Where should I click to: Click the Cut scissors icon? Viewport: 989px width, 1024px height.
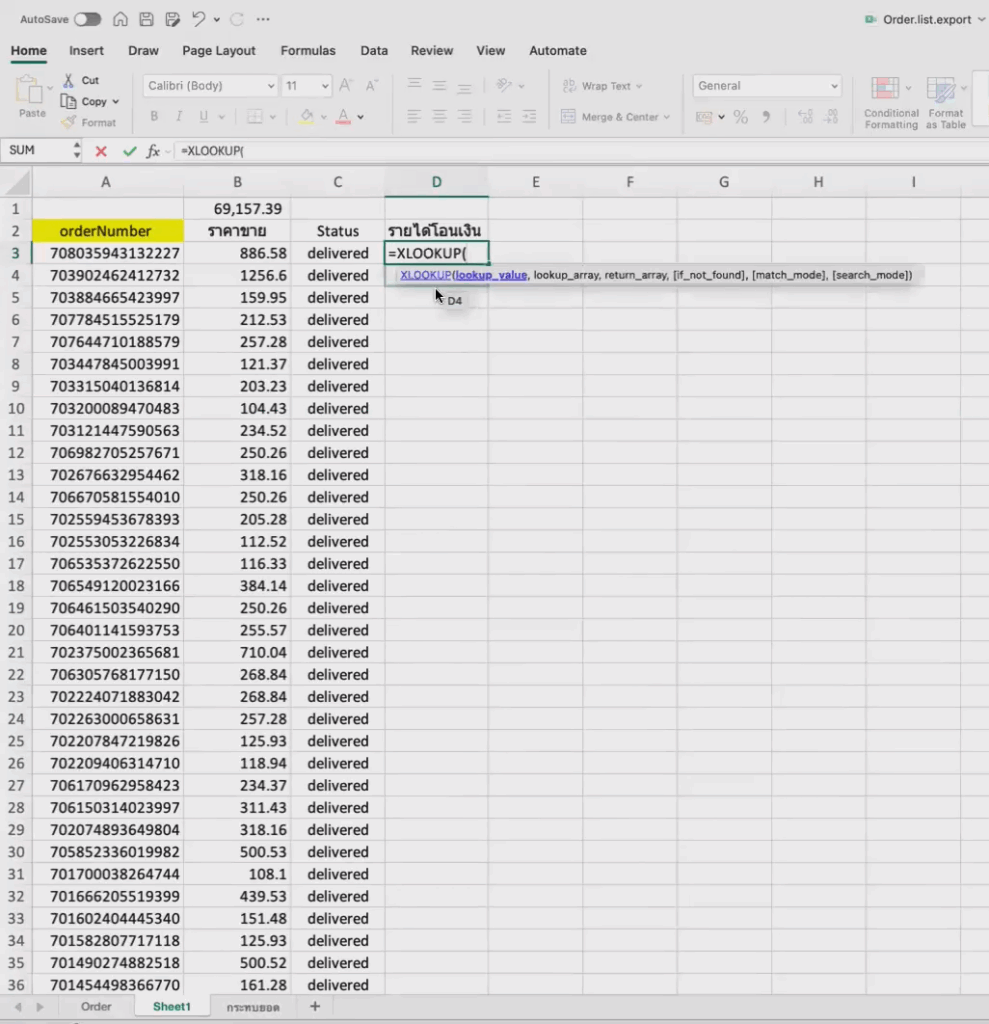[69, 80]
